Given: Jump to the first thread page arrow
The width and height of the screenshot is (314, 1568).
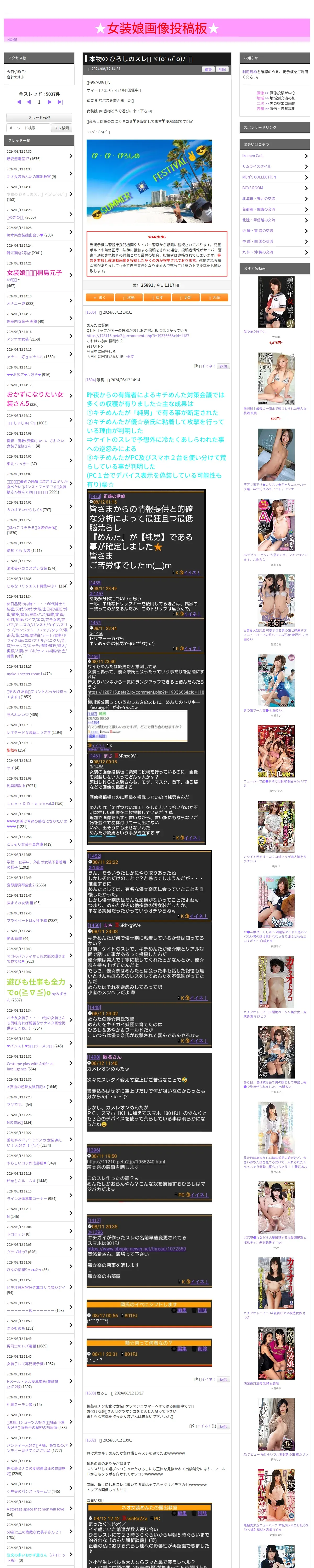Looking at the screenshot, I should pos(18,102).
